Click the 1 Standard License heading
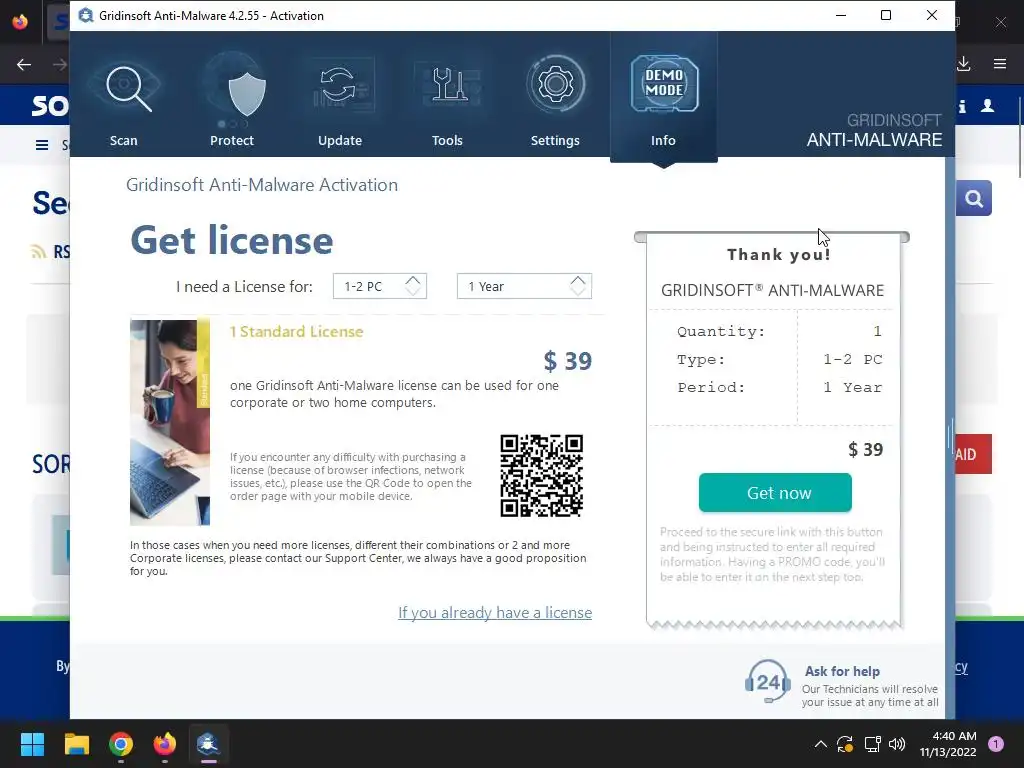The width and height of the screenshot is (1024, 768). [x=296, y=332]
